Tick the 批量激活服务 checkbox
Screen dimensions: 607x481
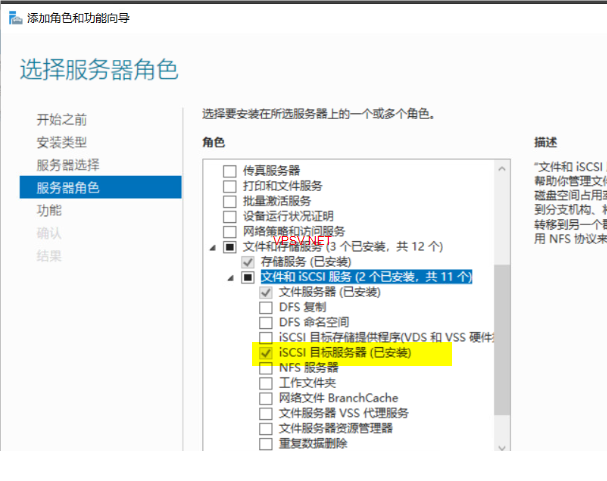[230, 201]
